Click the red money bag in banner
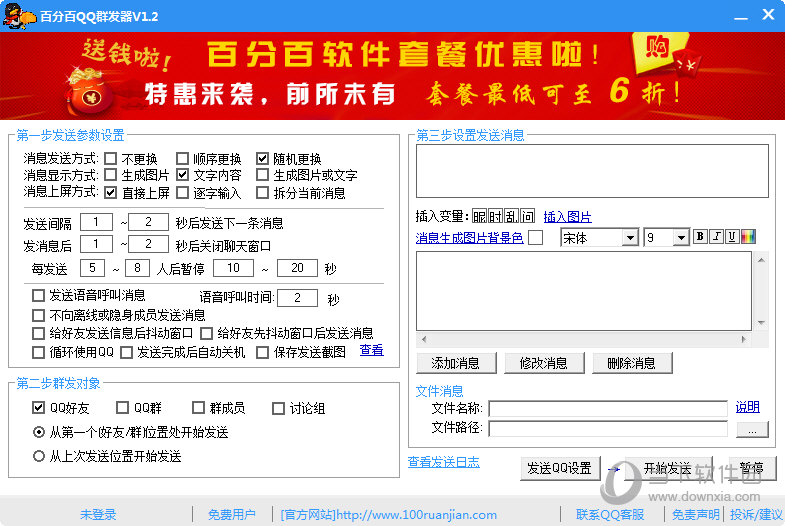The image size is (785, 526). coord(88,93)
